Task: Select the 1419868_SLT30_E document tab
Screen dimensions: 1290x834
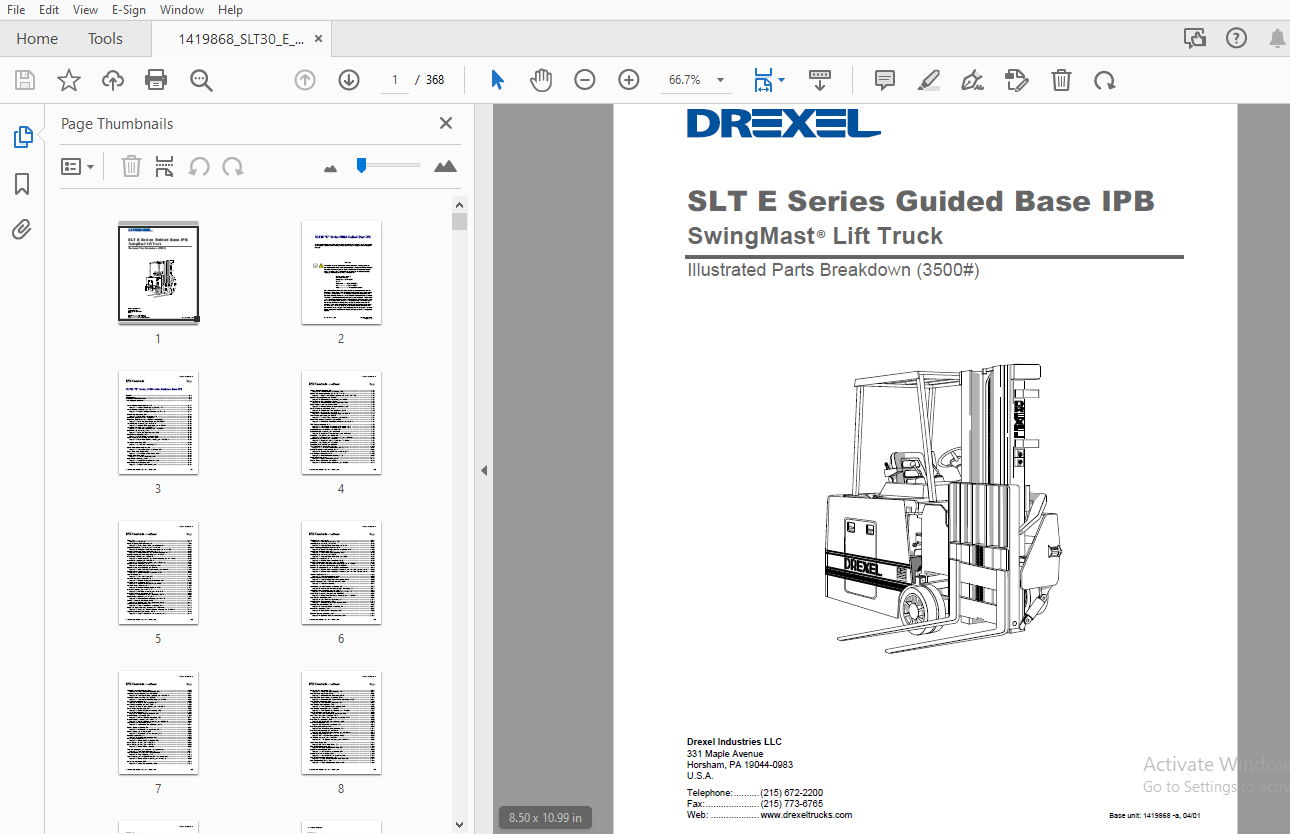Action: [240, 38]
